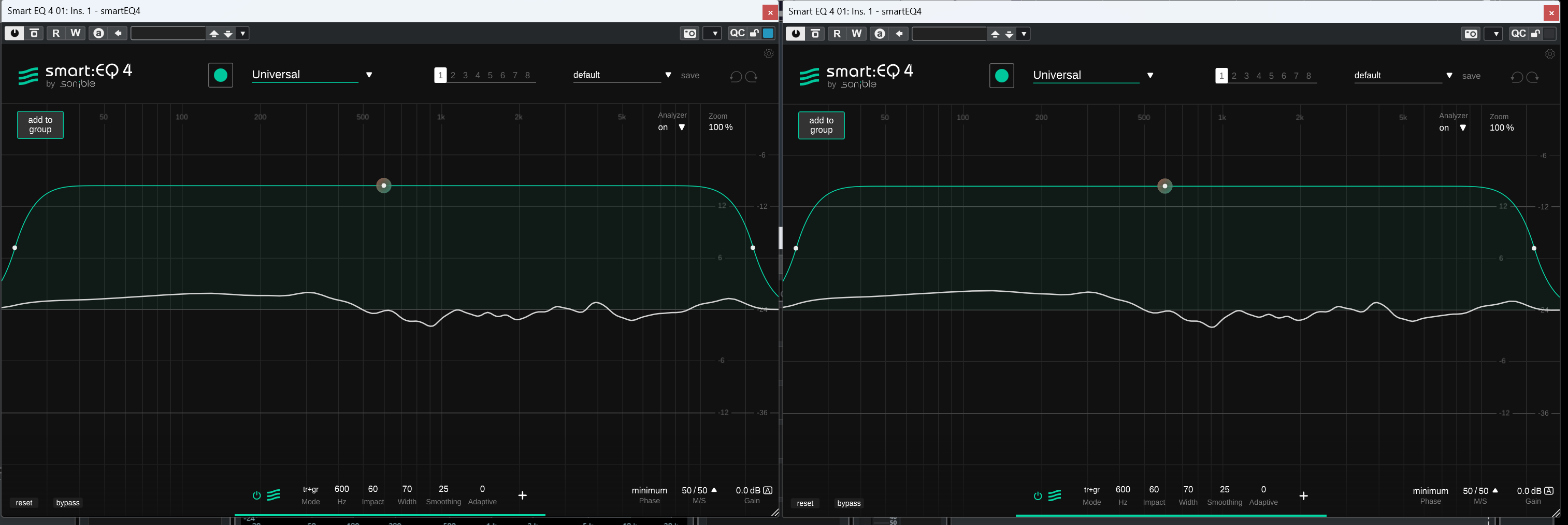Click the A/B compare icon in right window

[880, 34]
